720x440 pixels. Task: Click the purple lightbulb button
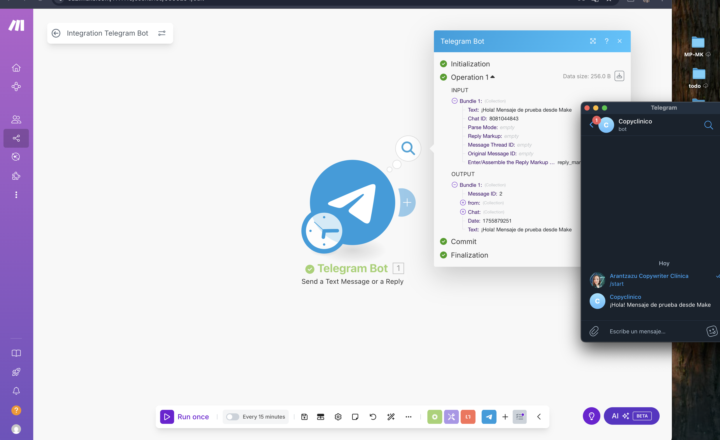tap(591, 416)
